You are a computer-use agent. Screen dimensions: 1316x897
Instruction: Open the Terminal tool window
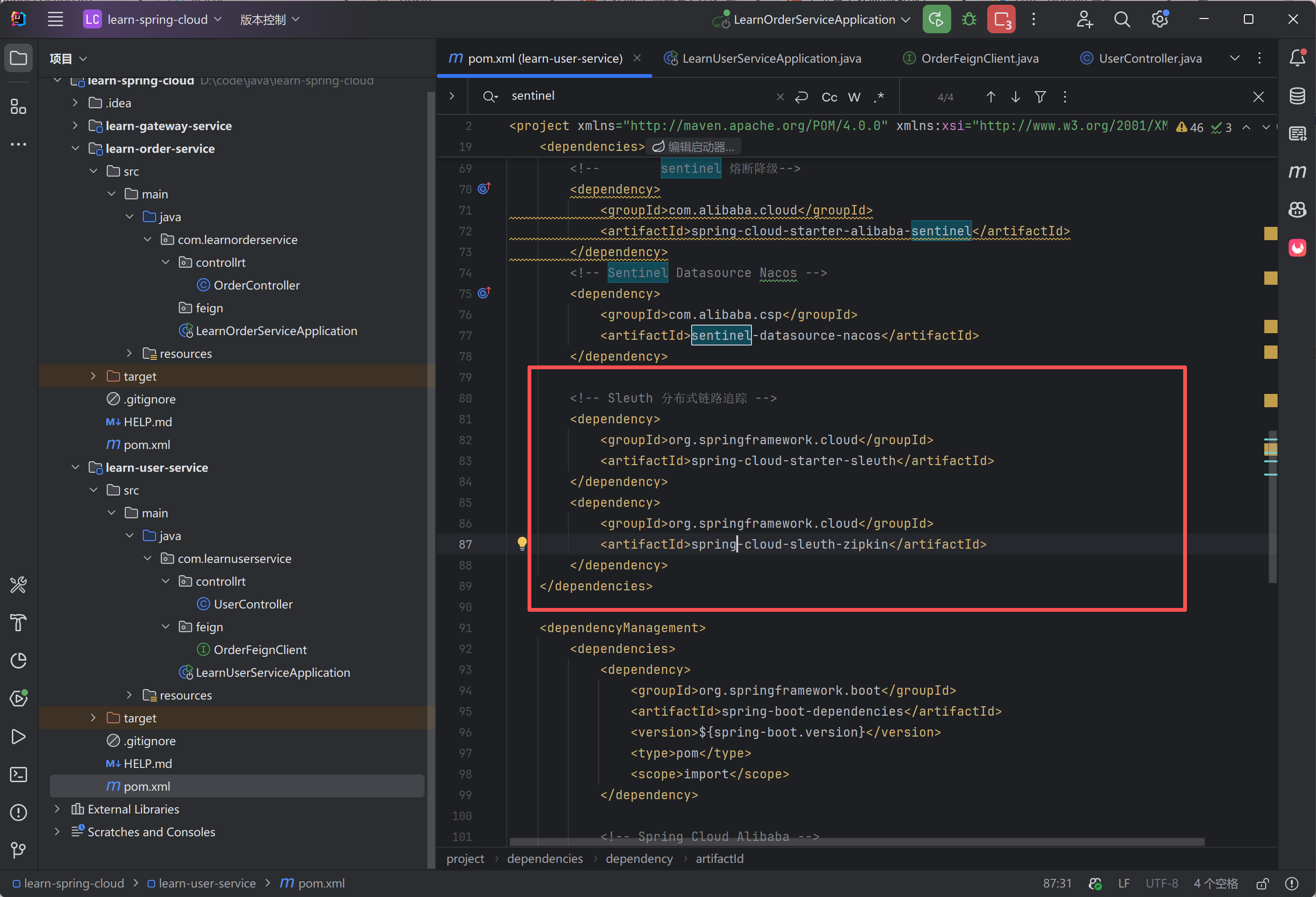click(x=19, y=774)
